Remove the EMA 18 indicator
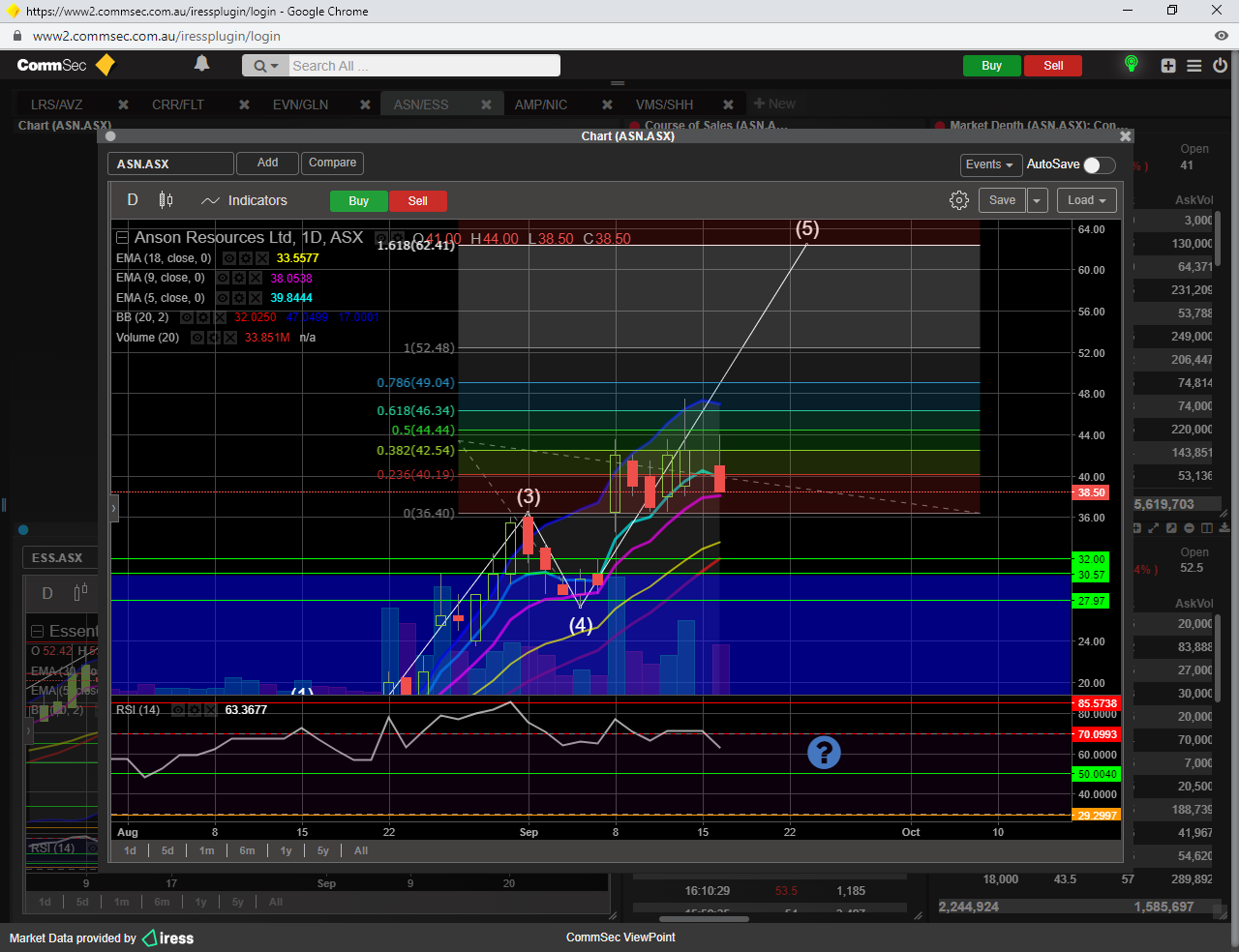The height and width of the screenshot is (952, 1239). (x=260, y=258)
